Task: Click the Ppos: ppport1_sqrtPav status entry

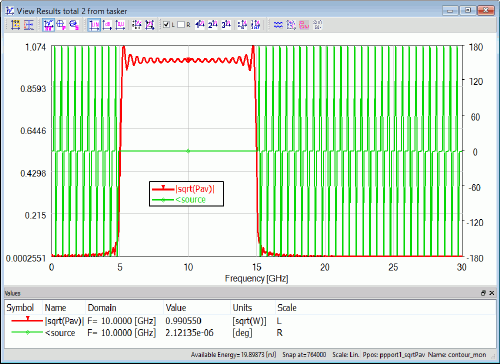Action: (x=394, y=355)
